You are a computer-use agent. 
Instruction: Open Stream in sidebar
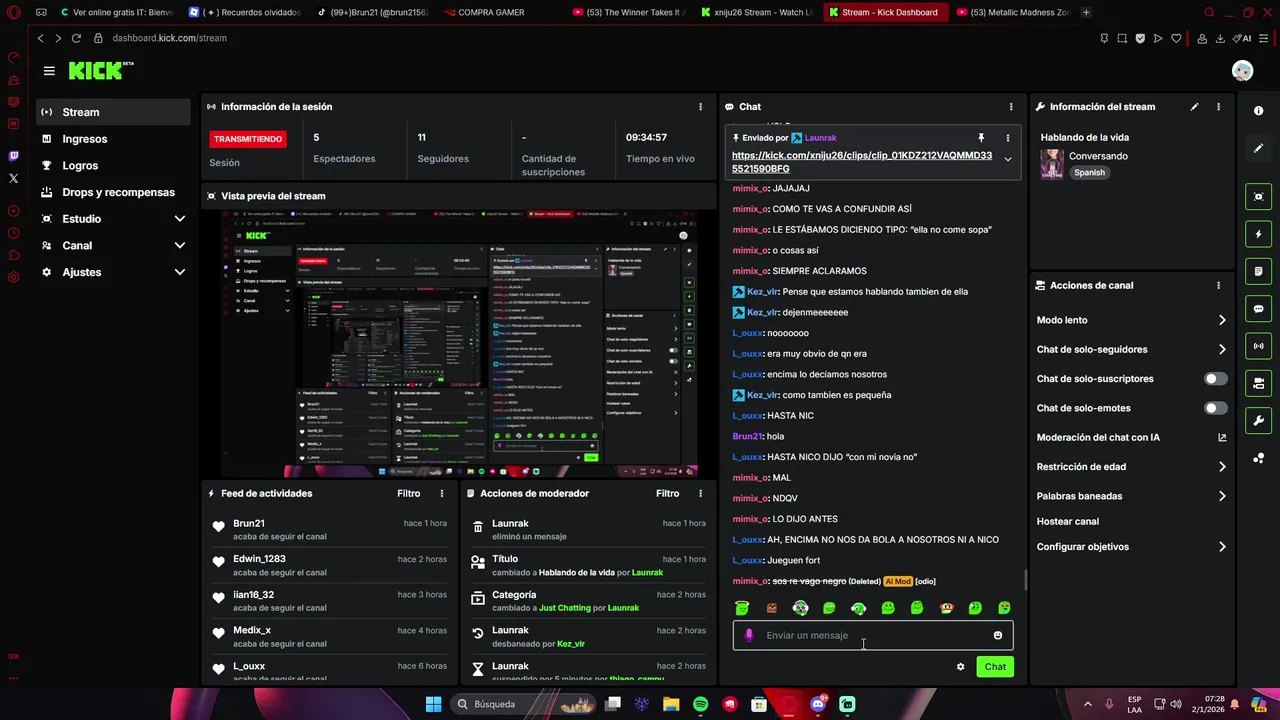(x=113, y=112)
